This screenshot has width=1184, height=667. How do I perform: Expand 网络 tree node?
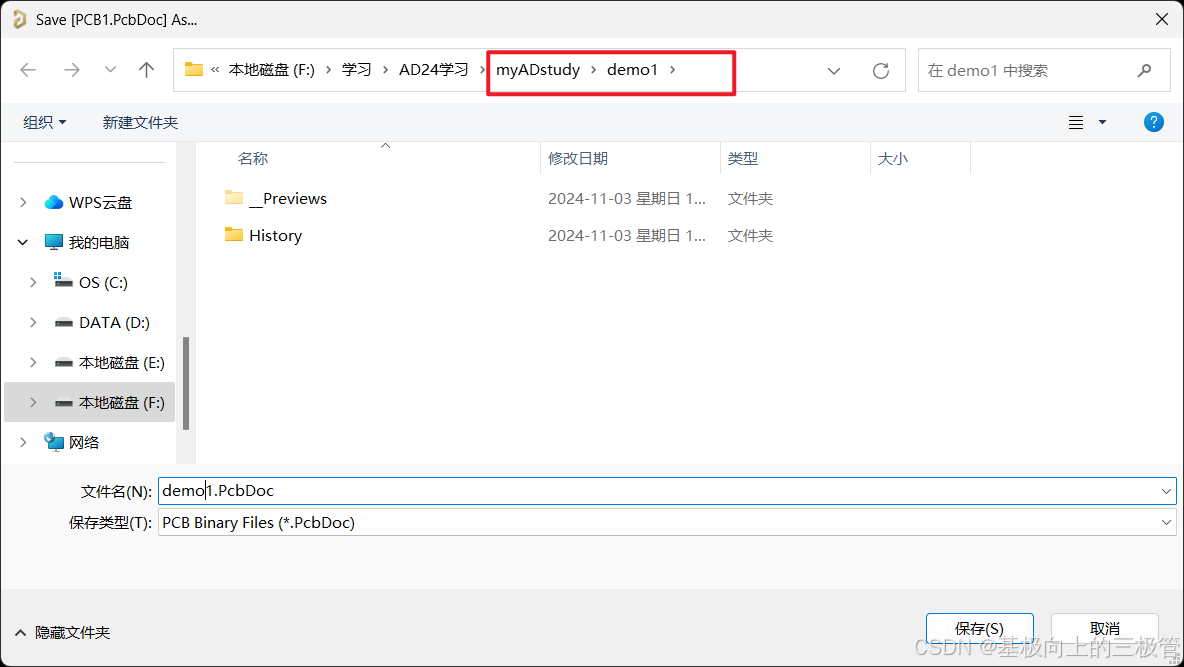point(23,443)
